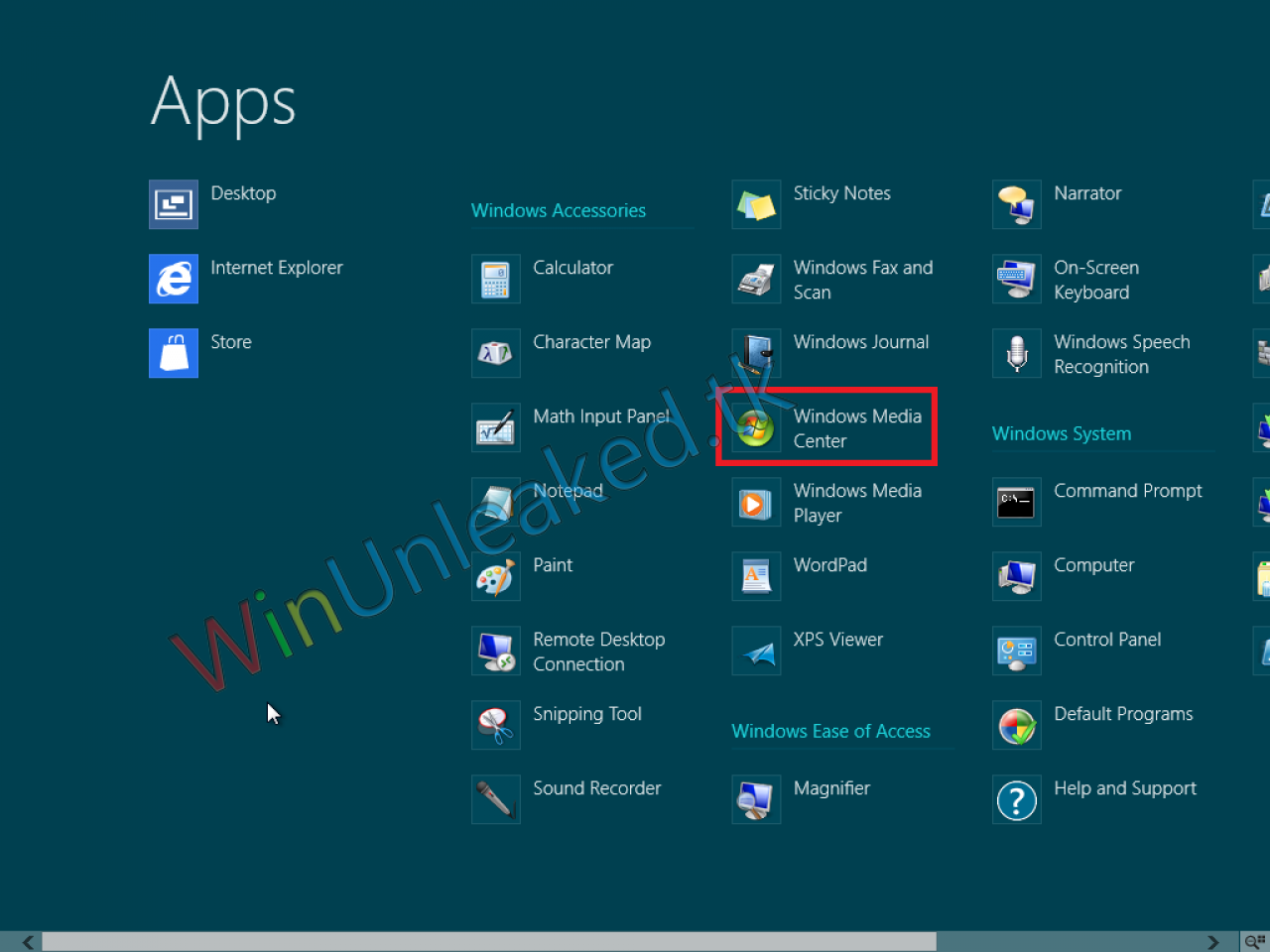Click the Sound Recorder label
The width and height of the screenshot is (1270, 952).
point(597,788)
